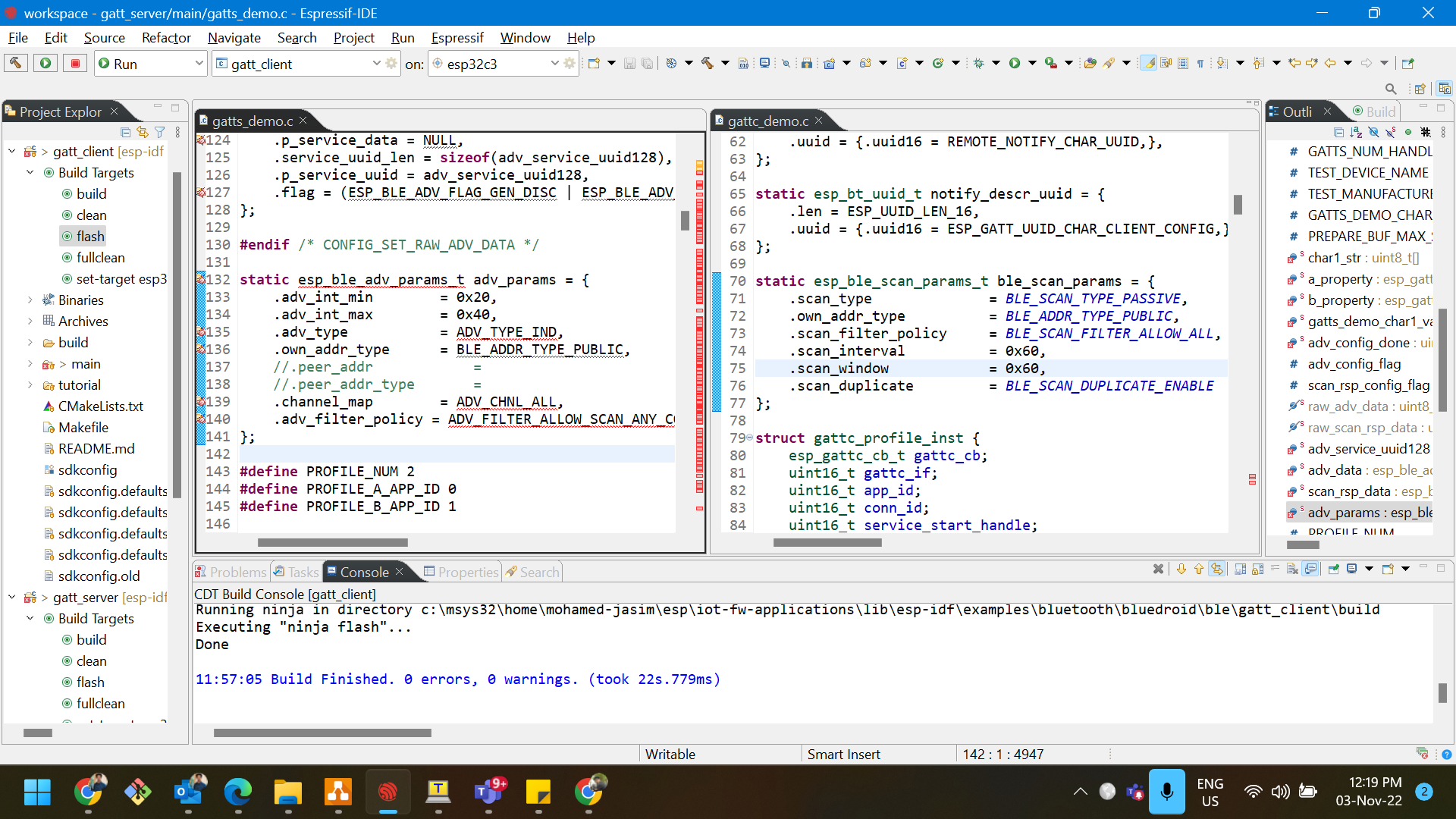Screen dimensions: 1456x819
Task: Click the Pin Console icon
Action: (1333, 569)
